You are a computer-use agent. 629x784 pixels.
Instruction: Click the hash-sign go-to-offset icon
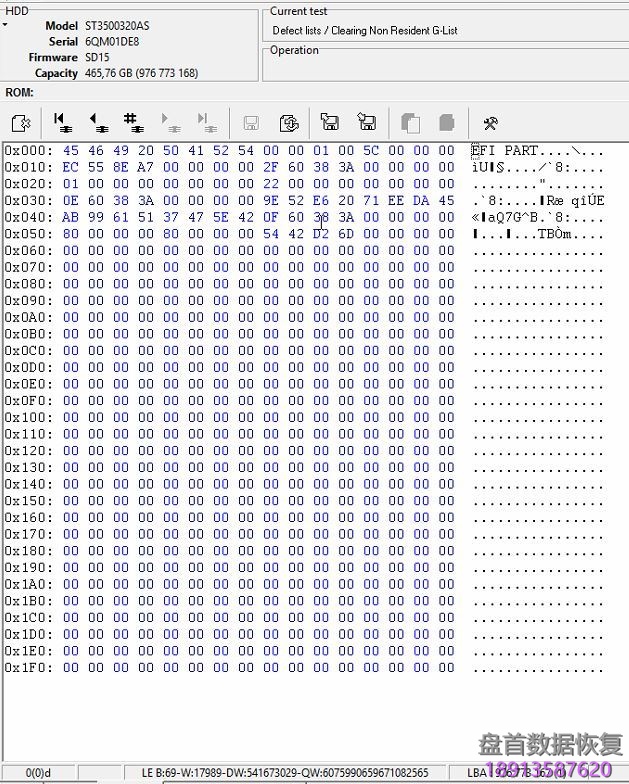(132, 123)
